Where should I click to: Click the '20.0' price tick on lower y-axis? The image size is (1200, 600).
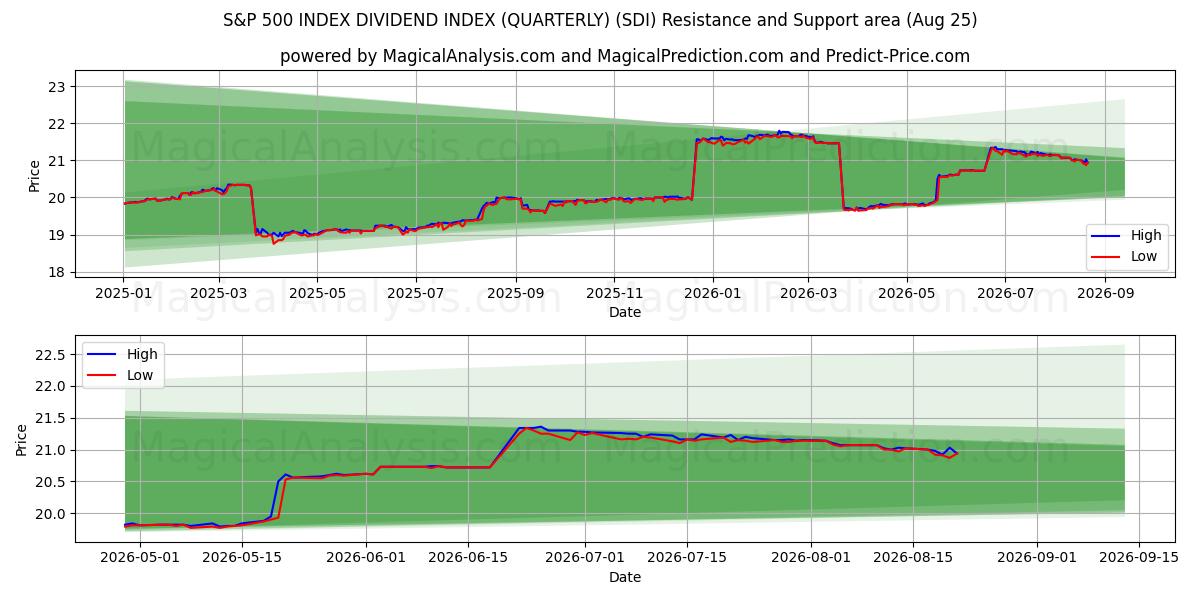click(51, 514)
